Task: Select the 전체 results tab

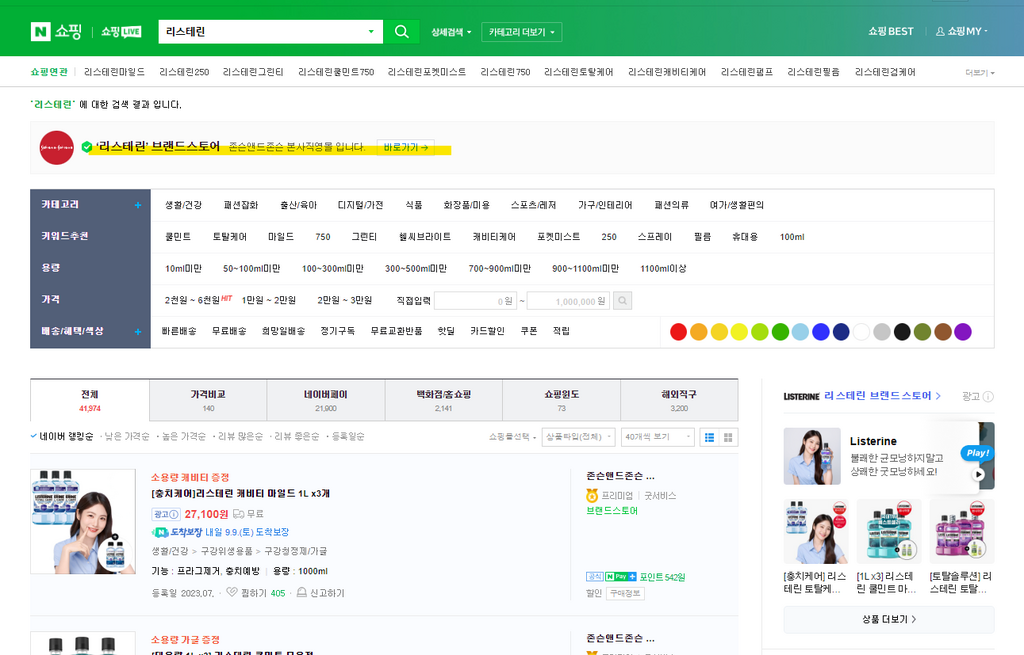Action: tap(90, 400)
